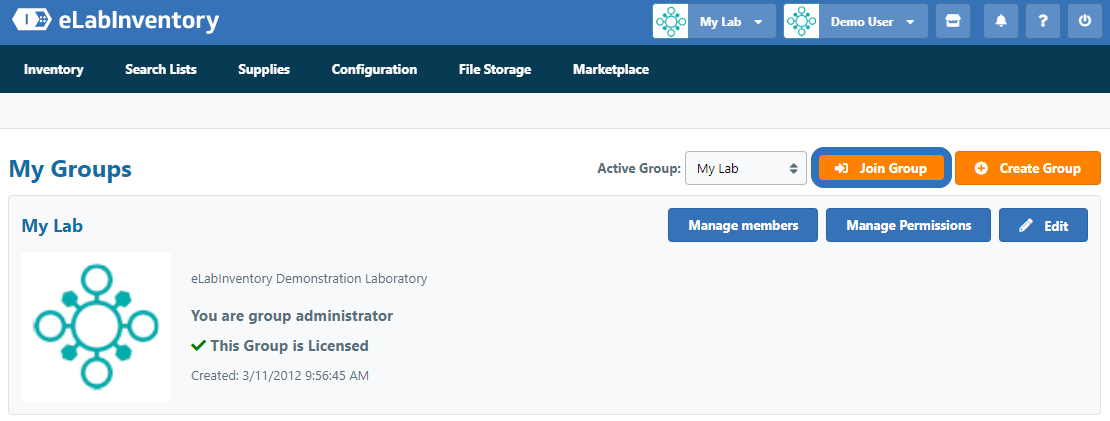
Task: Open the Search Lists menu
Action: click(161, 70)
